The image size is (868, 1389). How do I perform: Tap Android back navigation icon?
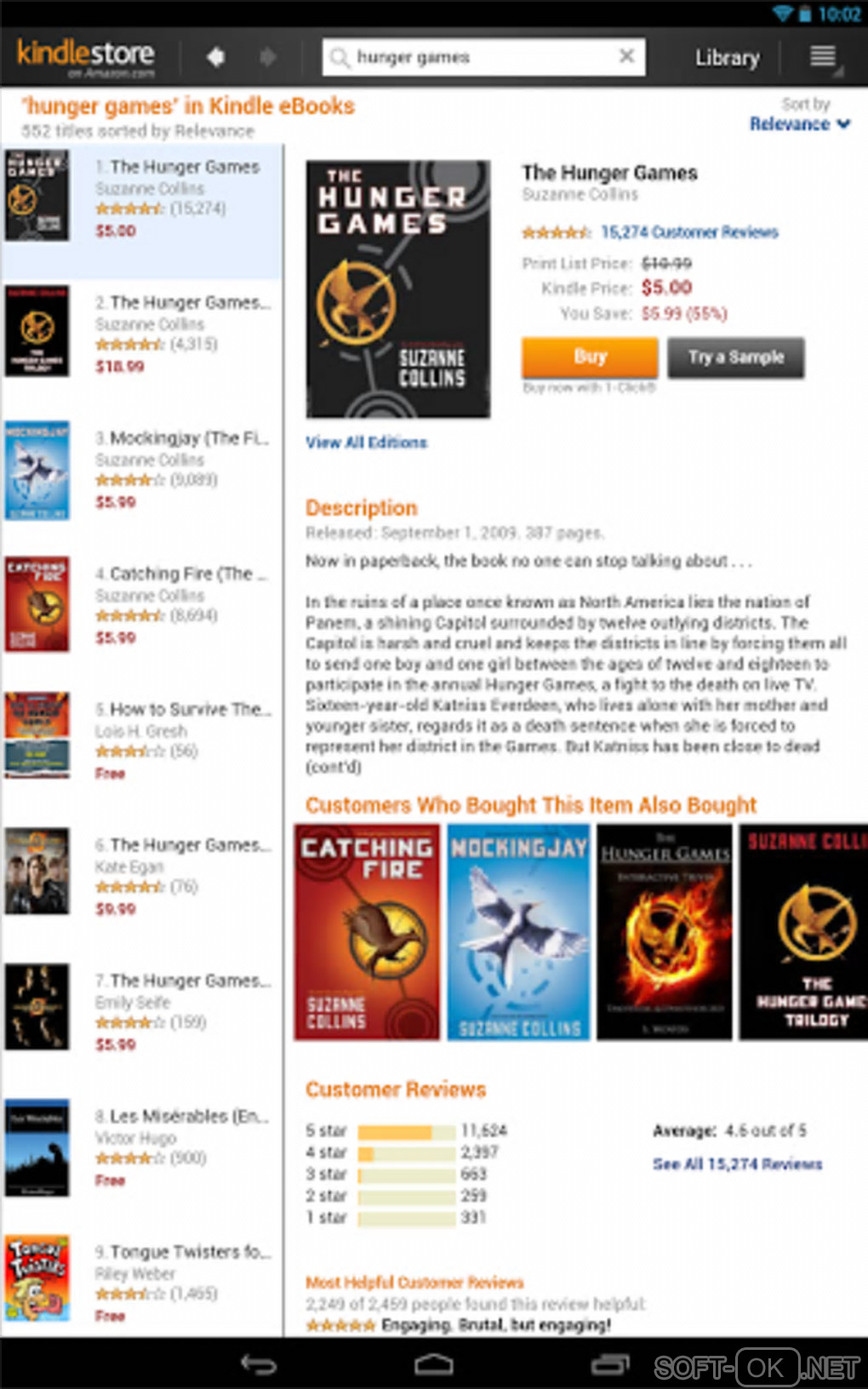259,1364
